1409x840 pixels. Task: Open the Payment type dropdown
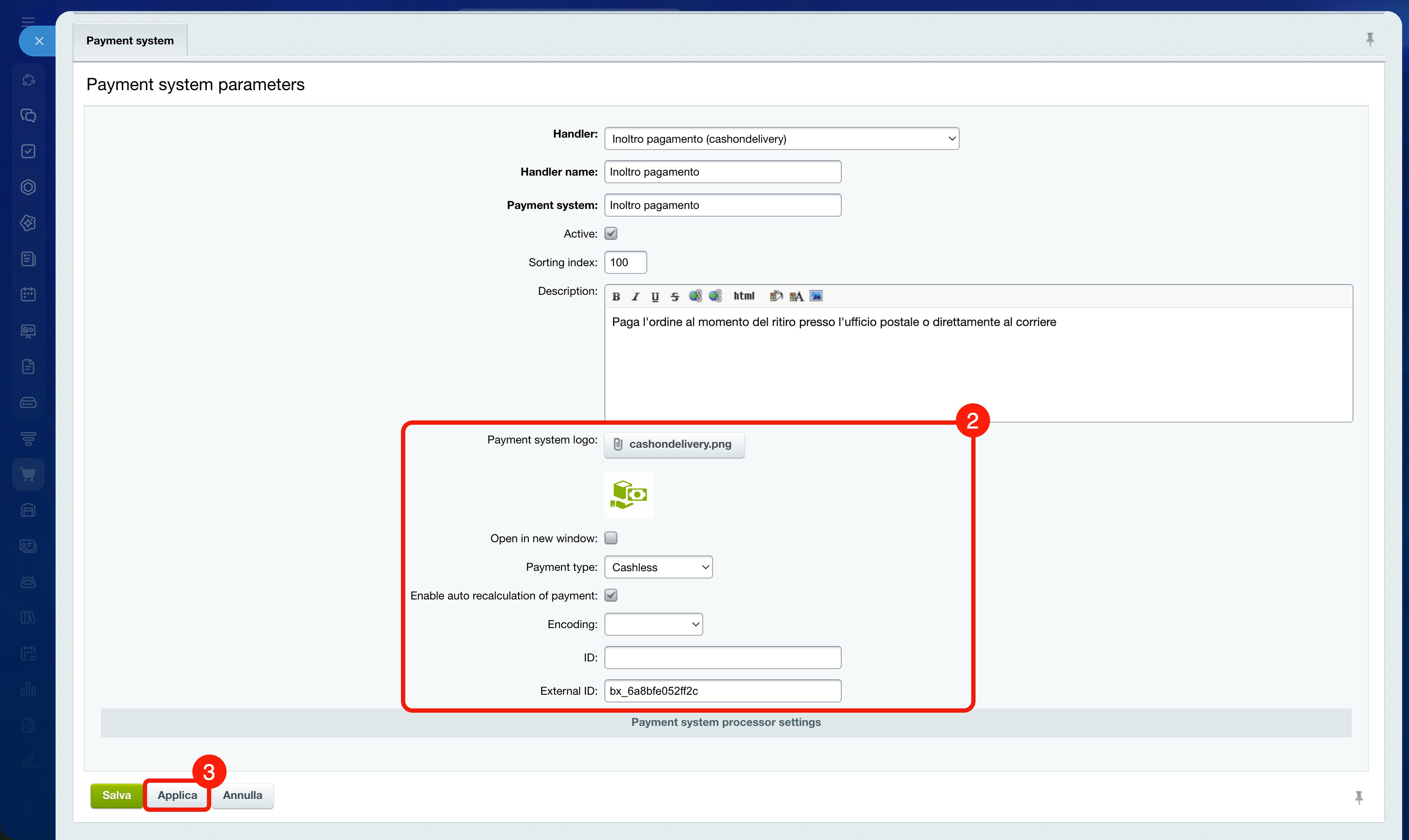pyautogui.click(x=658, y=567)
